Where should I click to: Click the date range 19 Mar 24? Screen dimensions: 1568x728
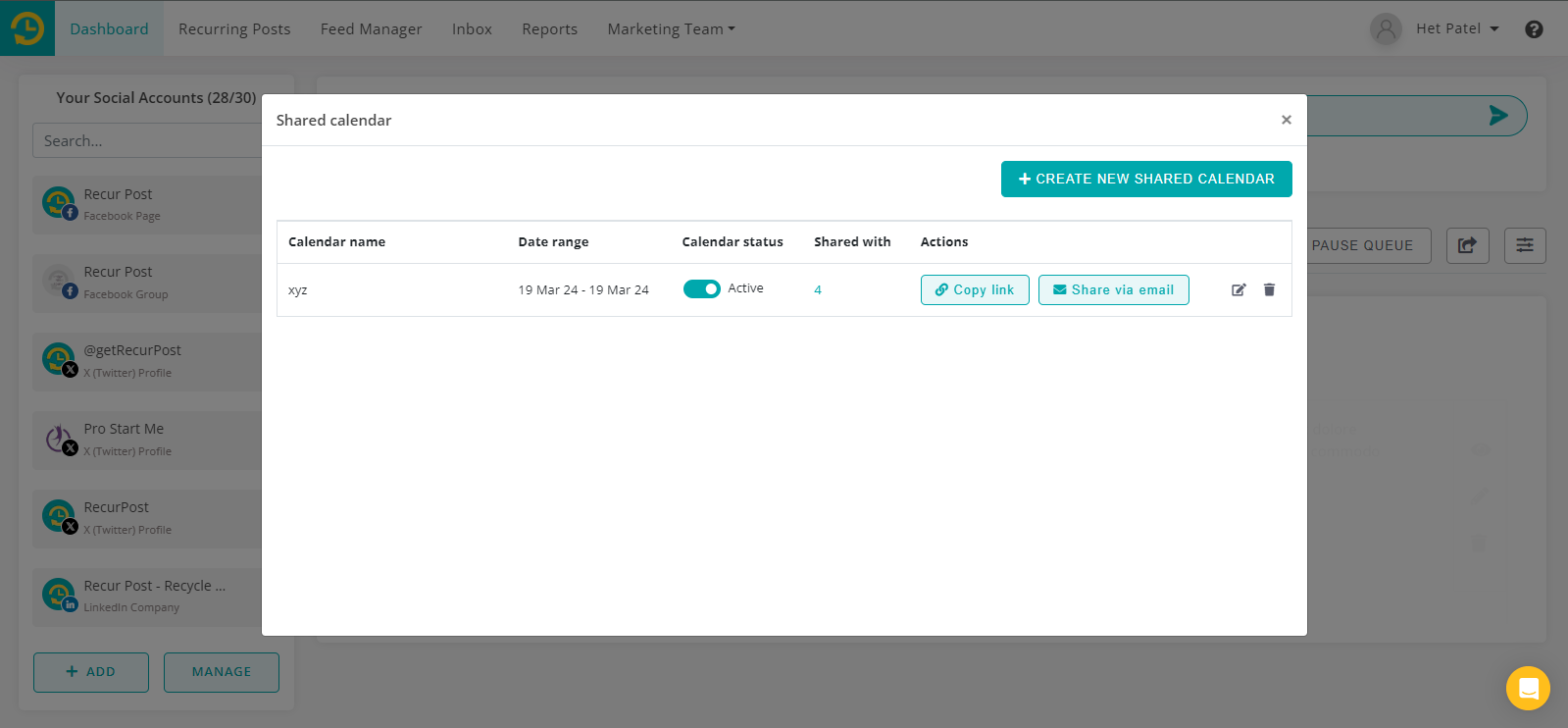click(x=583, y=289)
